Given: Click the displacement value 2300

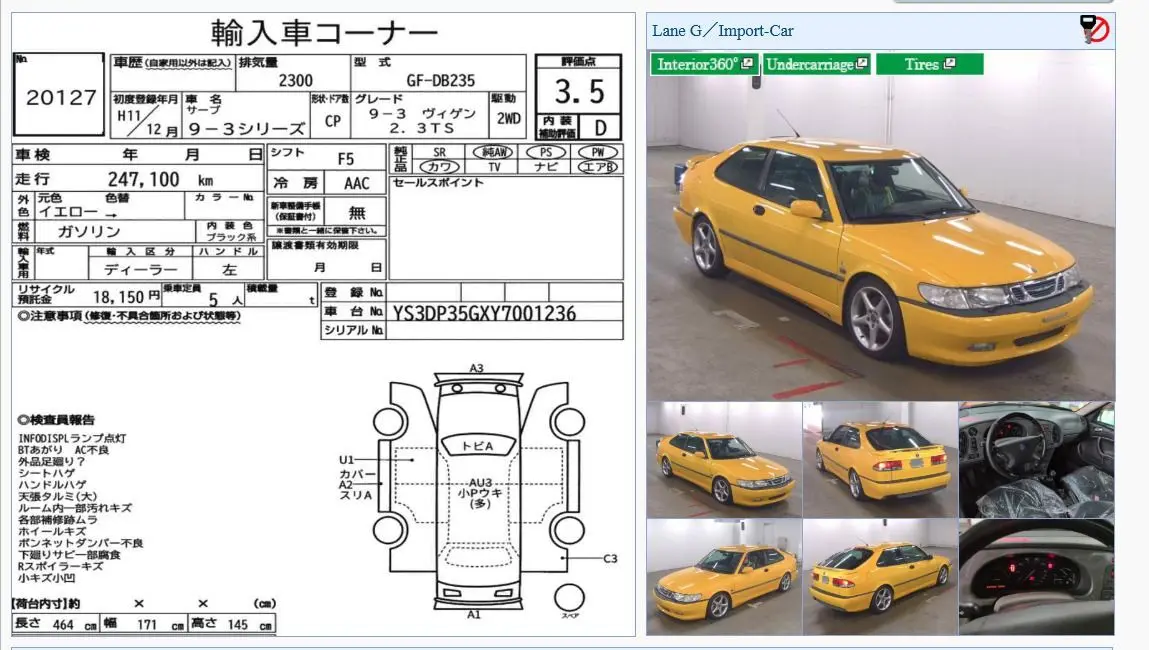Looking at the screenshot, I should 295,80.
